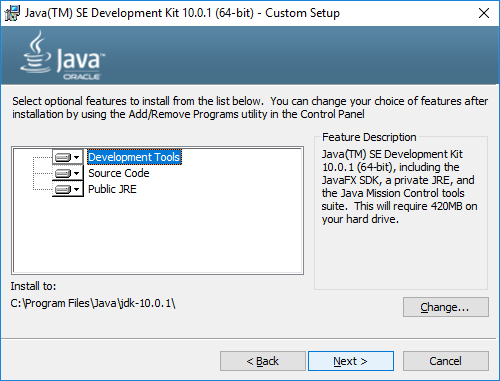The height and width of the screenshot is (381, 500).
Task: Open the Source Code feature dropdown arrow
Action: tap(77, 173)
